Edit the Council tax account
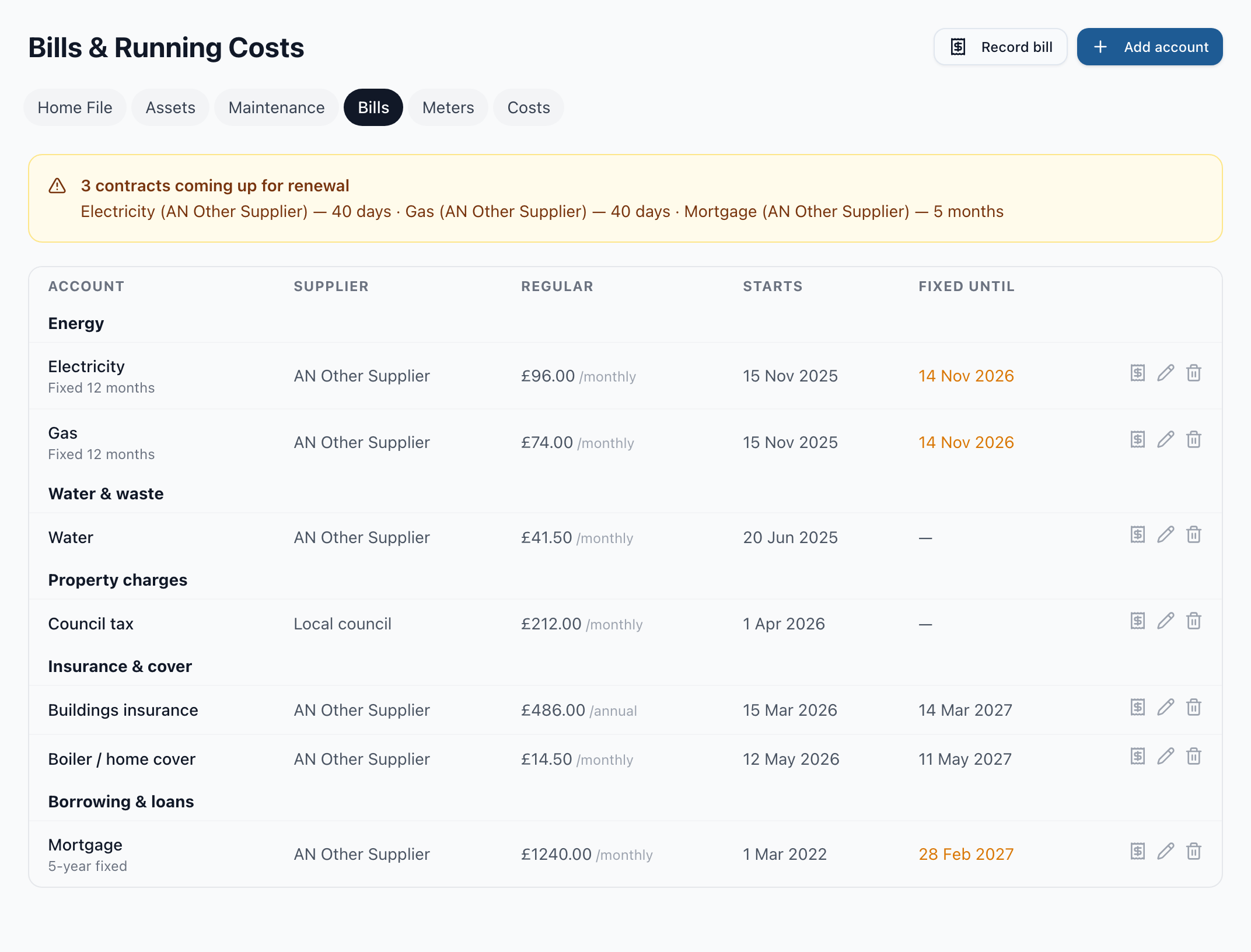The image size is (1251, 952). coord(1165,621)
